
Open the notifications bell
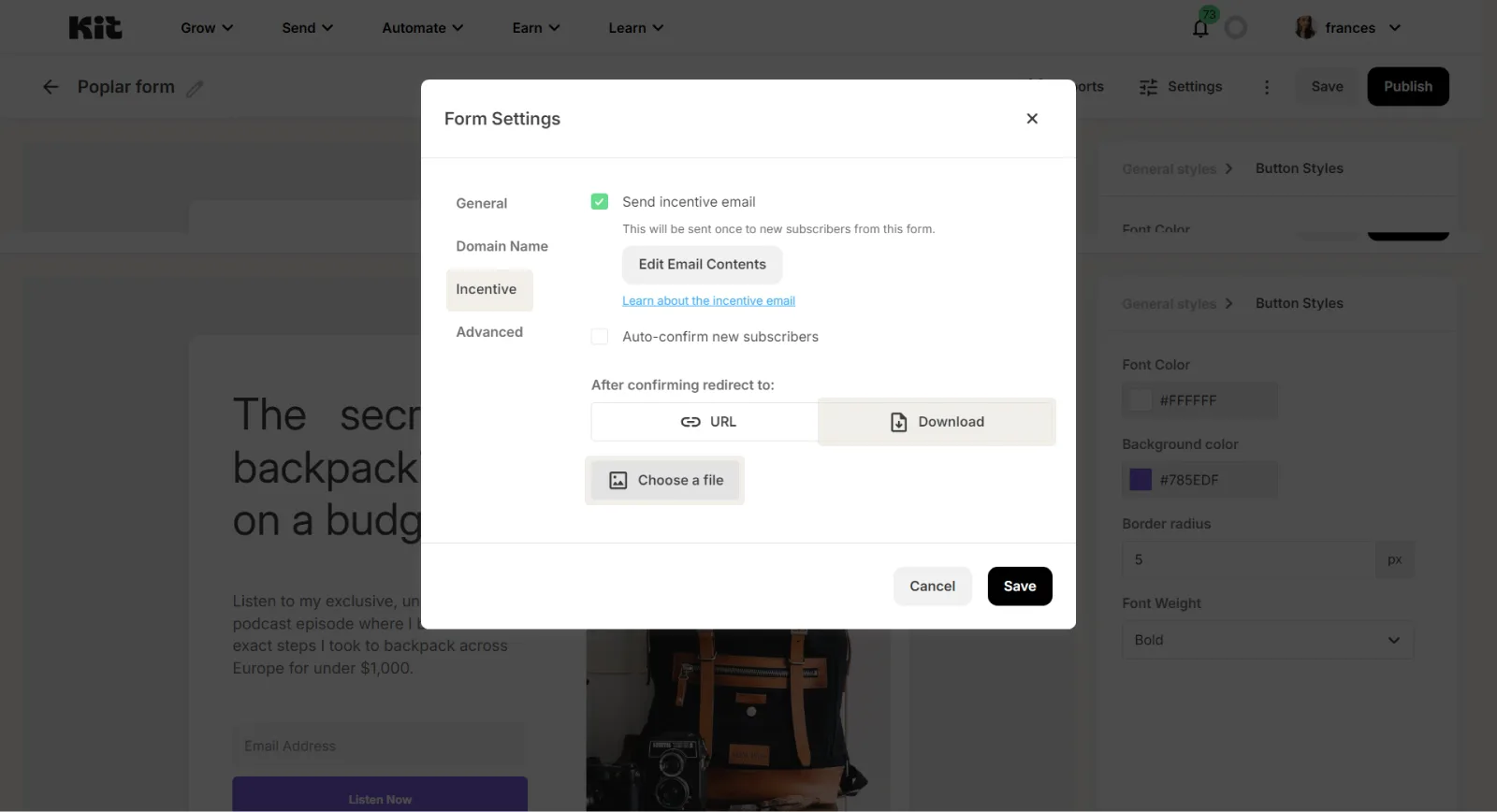[1200, 28]
